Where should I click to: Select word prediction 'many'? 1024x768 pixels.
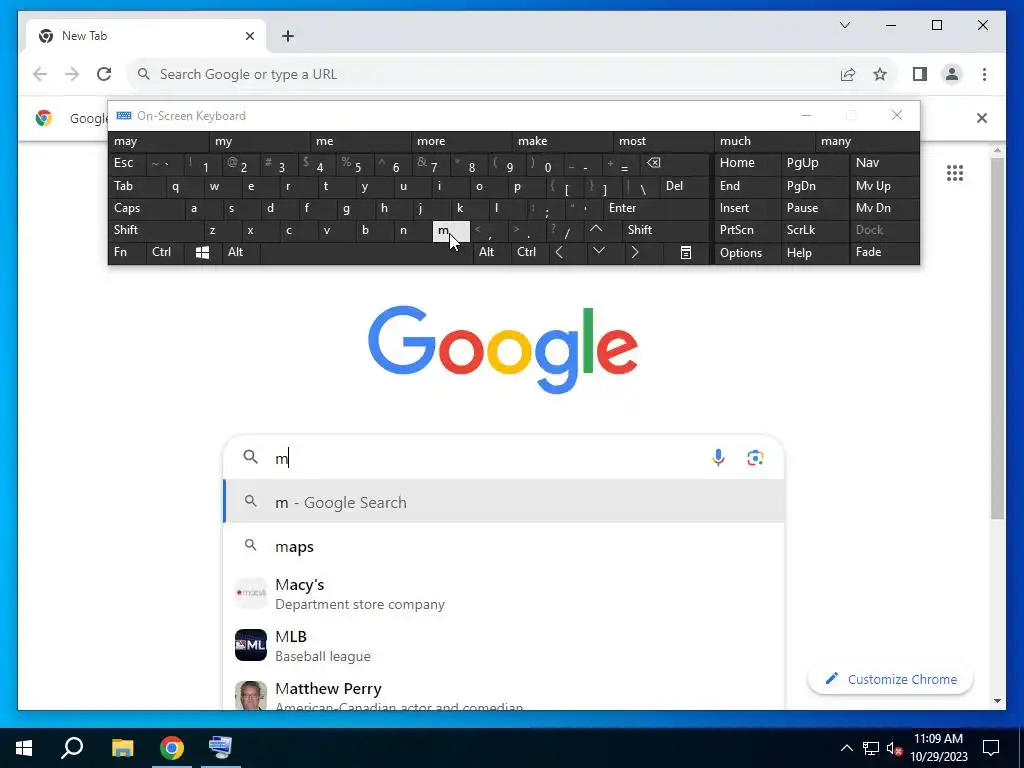867,142
